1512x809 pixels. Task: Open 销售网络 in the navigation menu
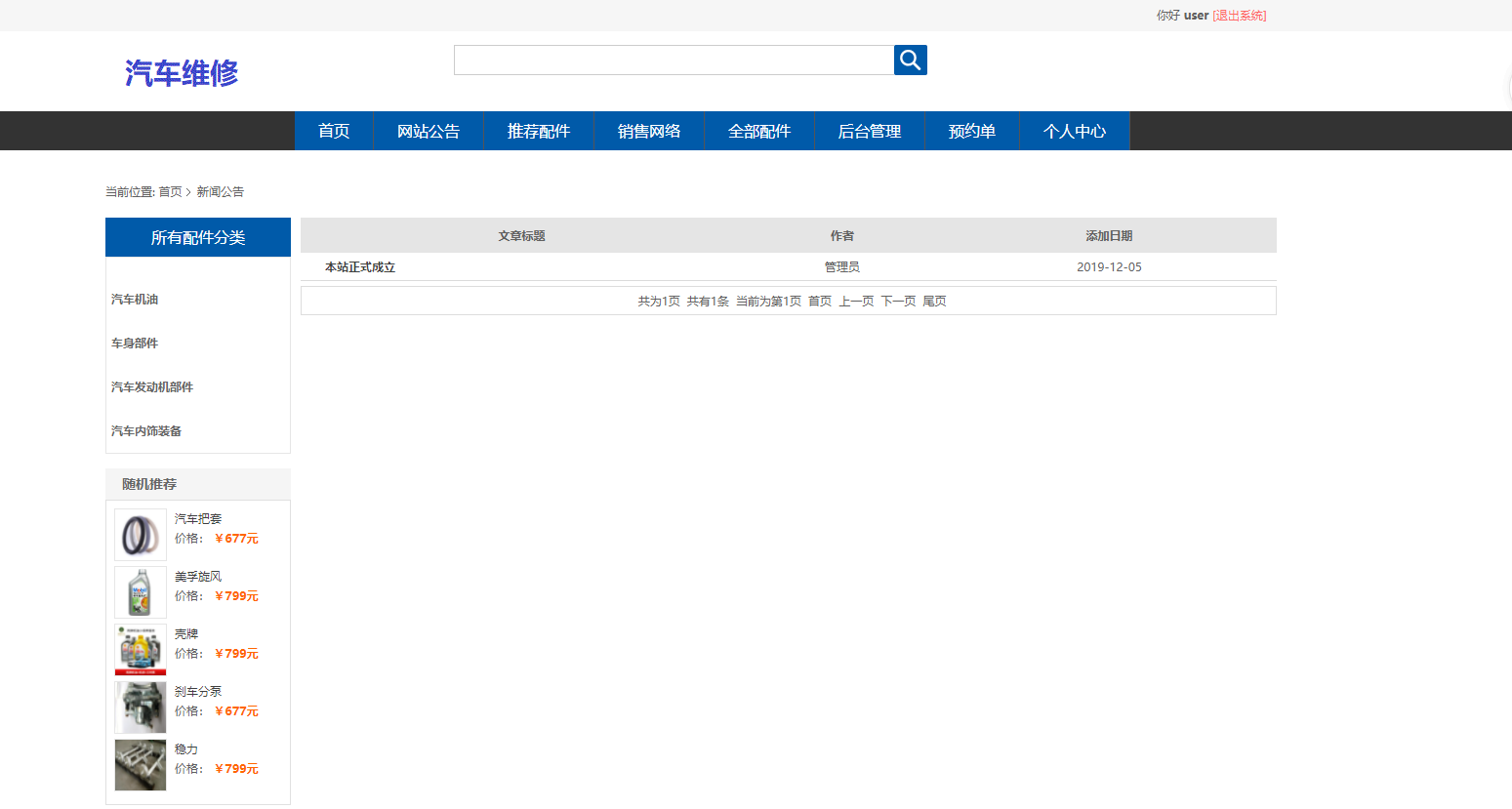click(x=648, y=130)
